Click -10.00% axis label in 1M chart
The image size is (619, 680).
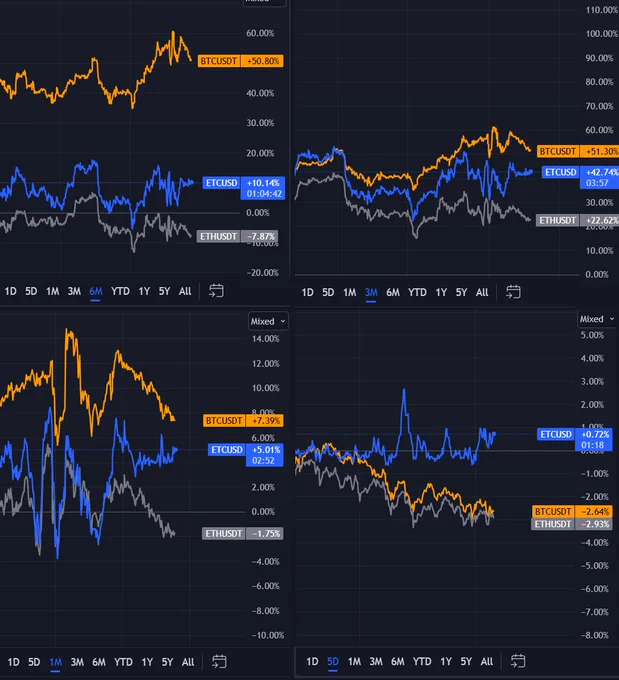point(268,635)
